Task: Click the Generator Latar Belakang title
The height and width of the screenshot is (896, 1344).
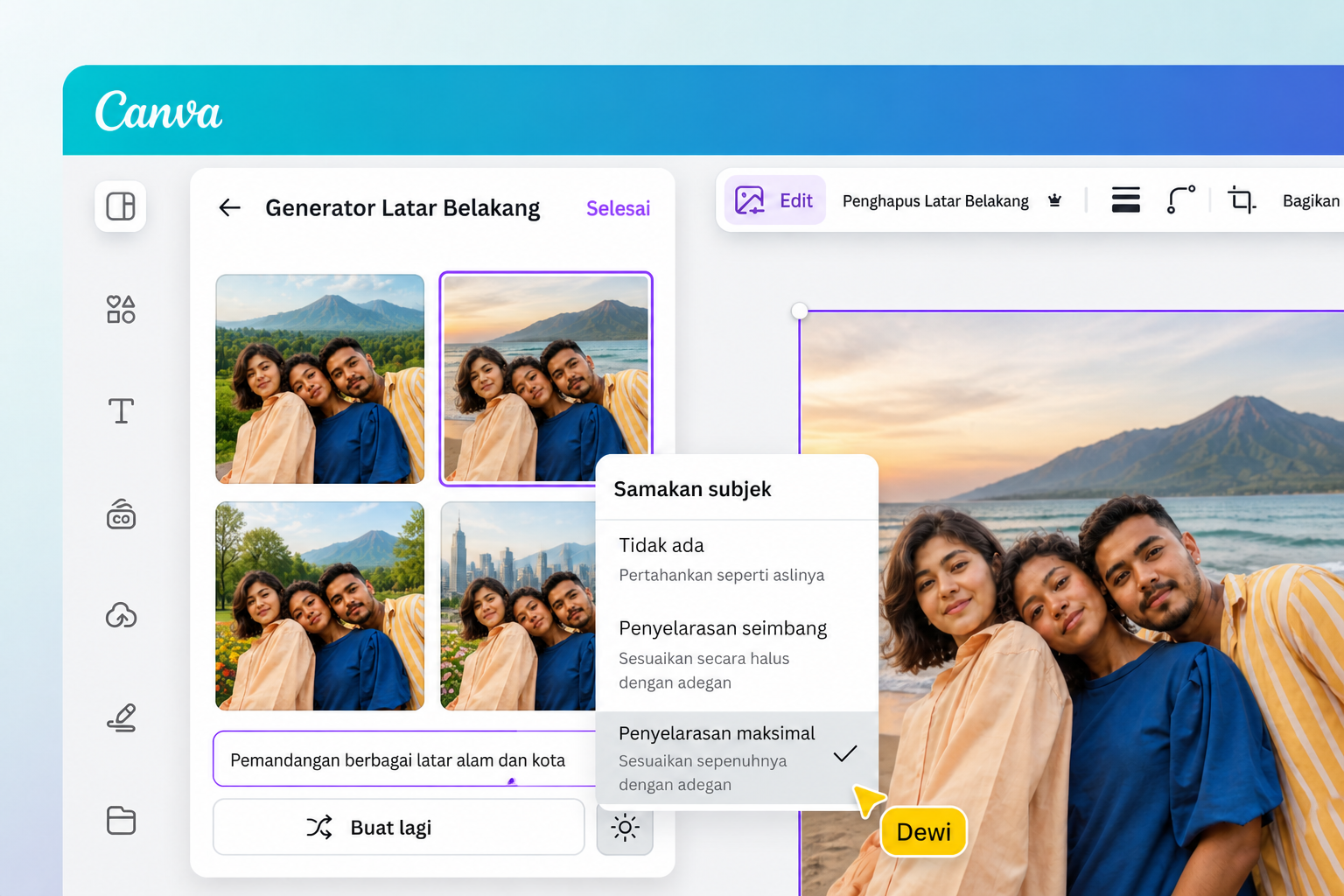Action: 402,208
